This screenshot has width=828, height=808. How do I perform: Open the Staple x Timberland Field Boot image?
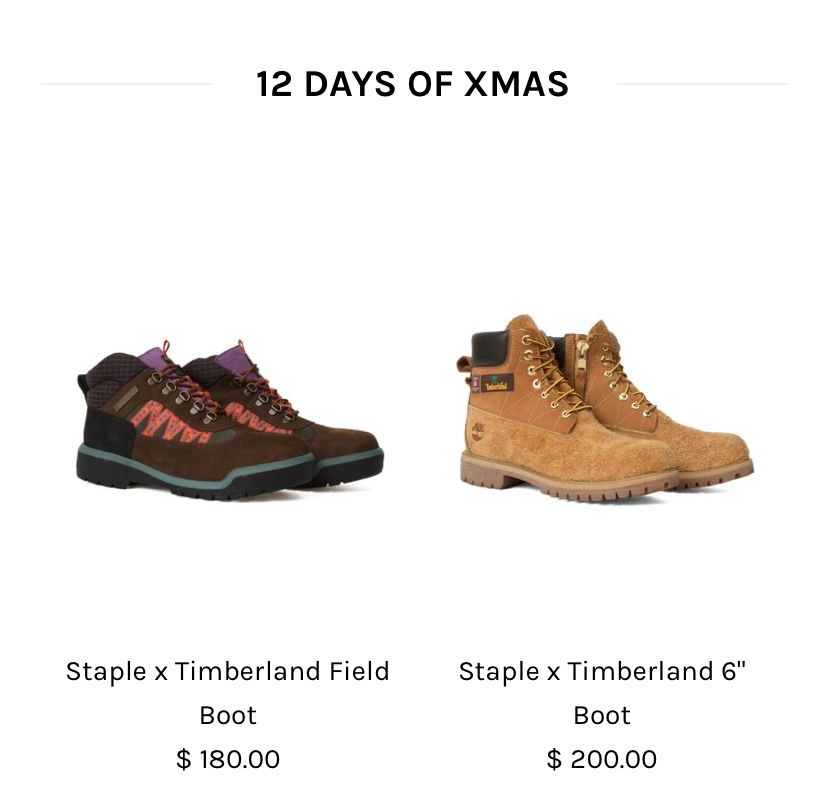(230, 420)
